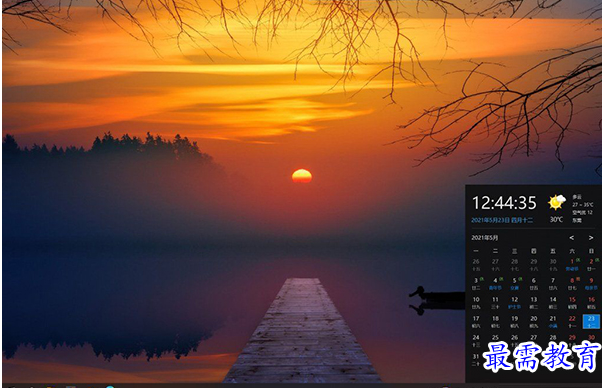Viewport: 607px width, 388px height.
Task: Select May 9 in calendar
Action: pos(591,283)
